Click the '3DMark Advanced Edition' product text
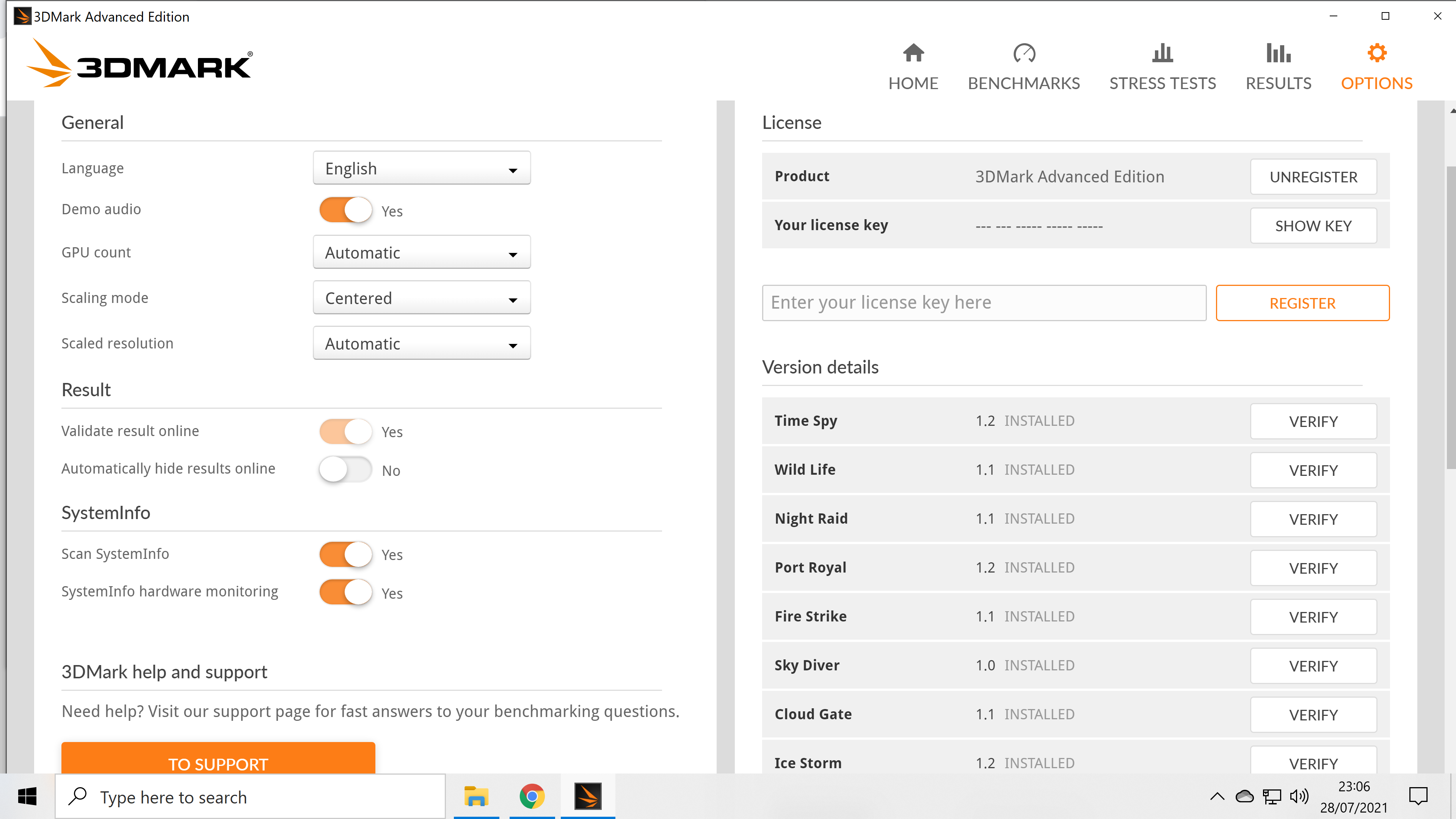The image size is (1456, 819). pos(1069,177)
